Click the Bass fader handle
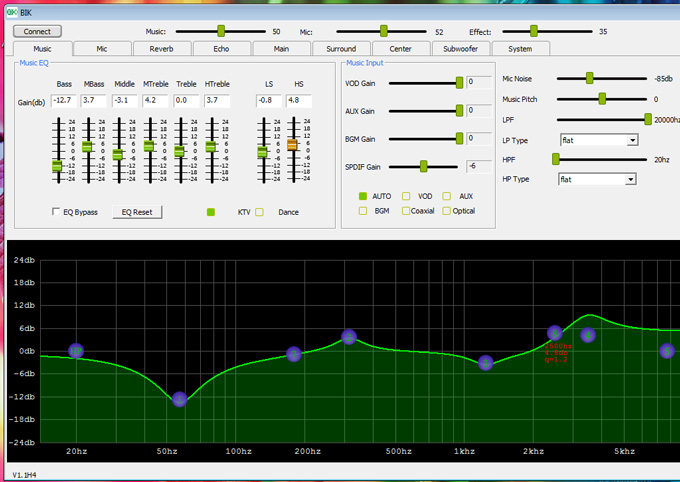Image resolution: width=680 pixels, height=482 pixels. point(57,166)
